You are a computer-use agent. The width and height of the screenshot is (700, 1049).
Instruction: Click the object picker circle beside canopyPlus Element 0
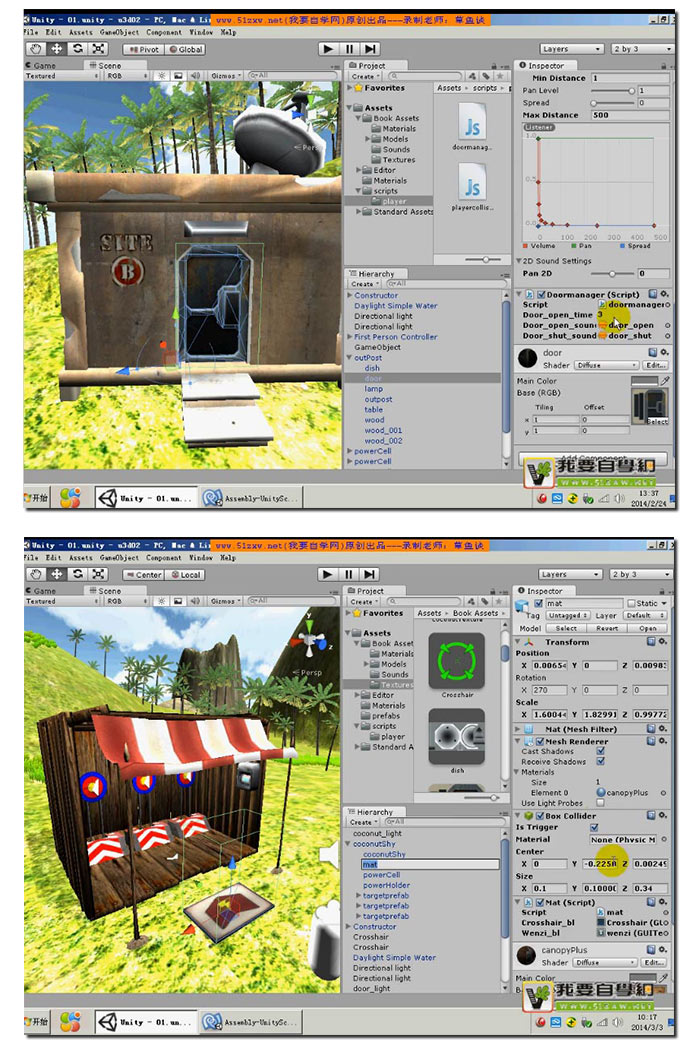[663, 793]
